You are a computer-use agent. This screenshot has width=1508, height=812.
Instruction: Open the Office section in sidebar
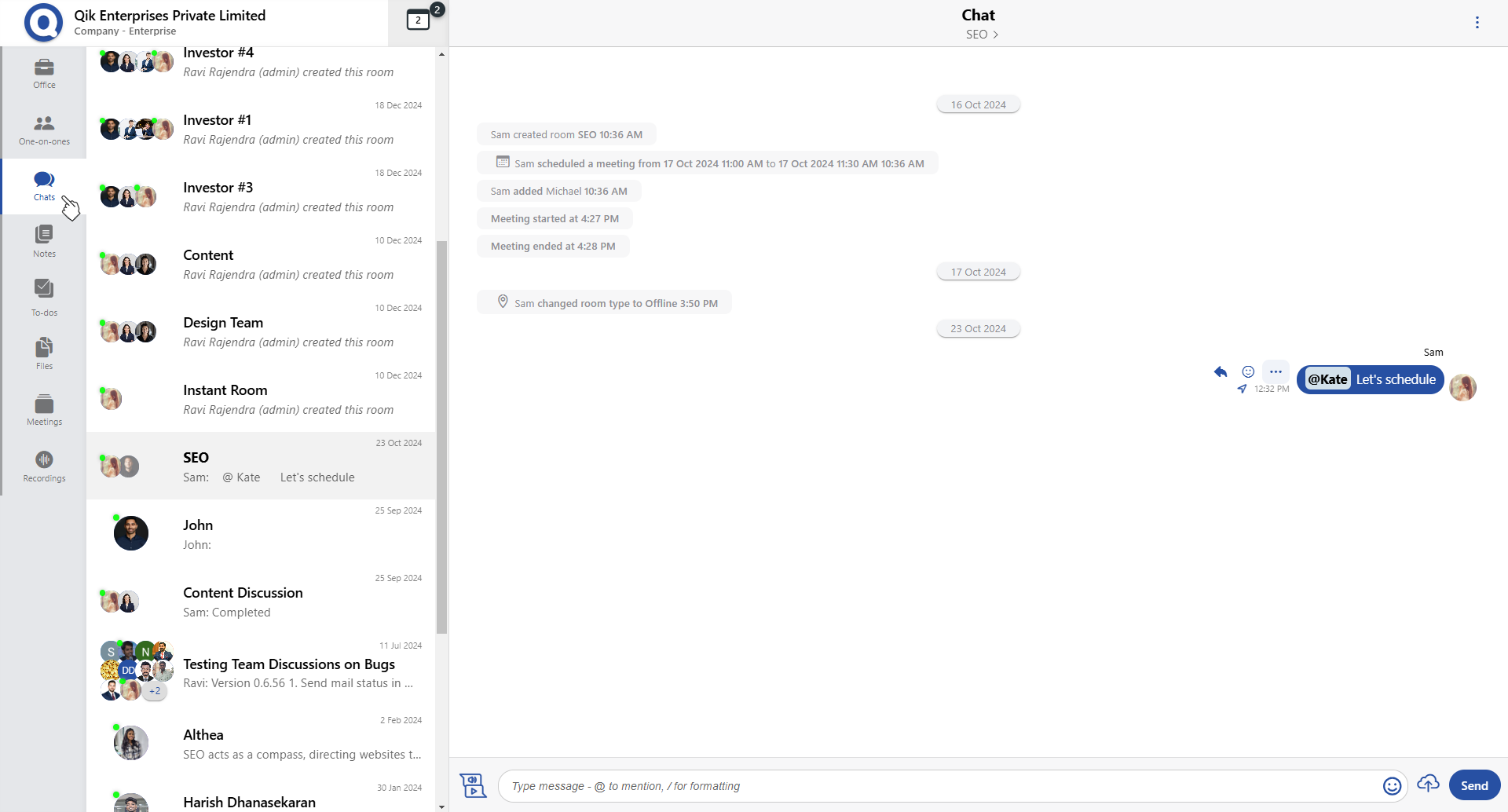(44, 74)
